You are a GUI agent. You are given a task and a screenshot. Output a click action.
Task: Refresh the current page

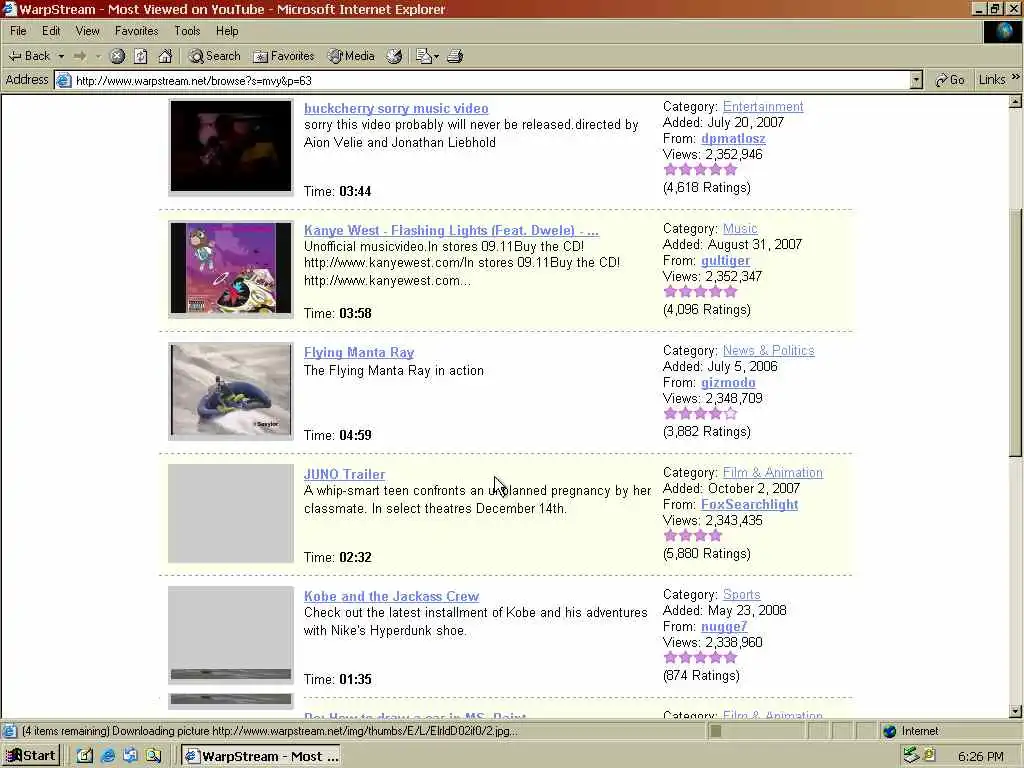141,56
